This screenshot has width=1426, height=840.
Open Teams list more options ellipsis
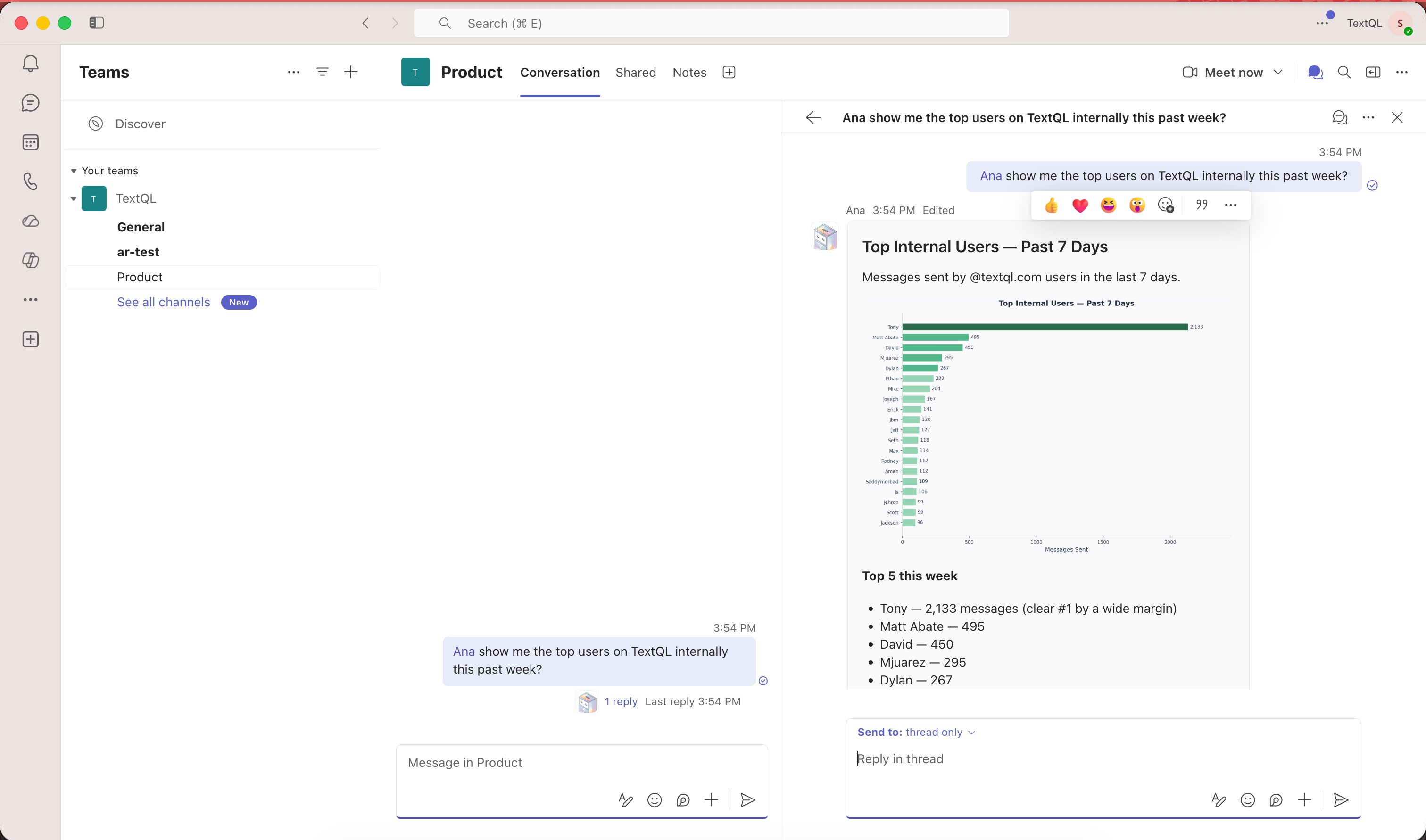293,72
